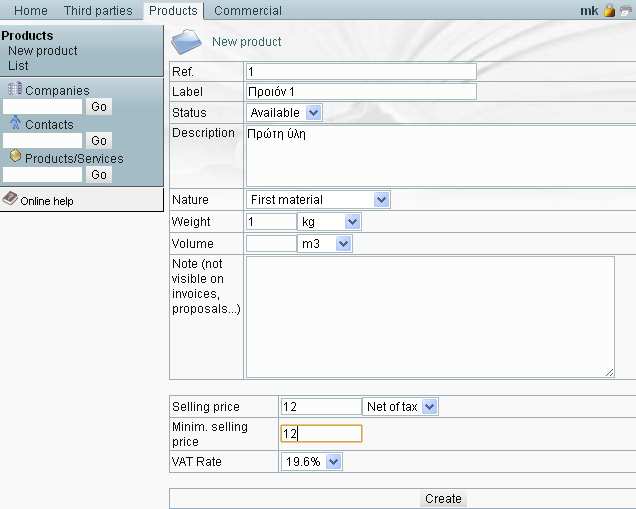The width and height of the screenshot is (636, 509).
Task: Click the Products sidebar heading
Action: 27,36
